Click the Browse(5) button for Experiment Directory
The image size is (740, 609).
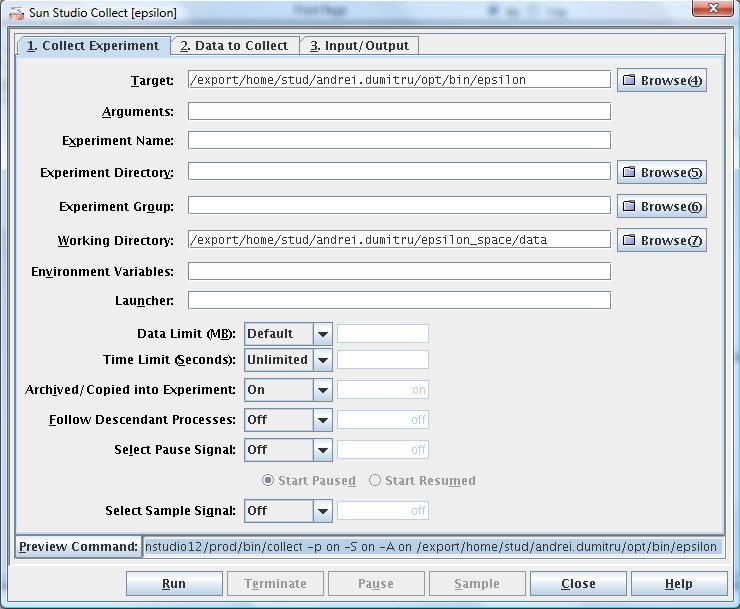point(662,172)
